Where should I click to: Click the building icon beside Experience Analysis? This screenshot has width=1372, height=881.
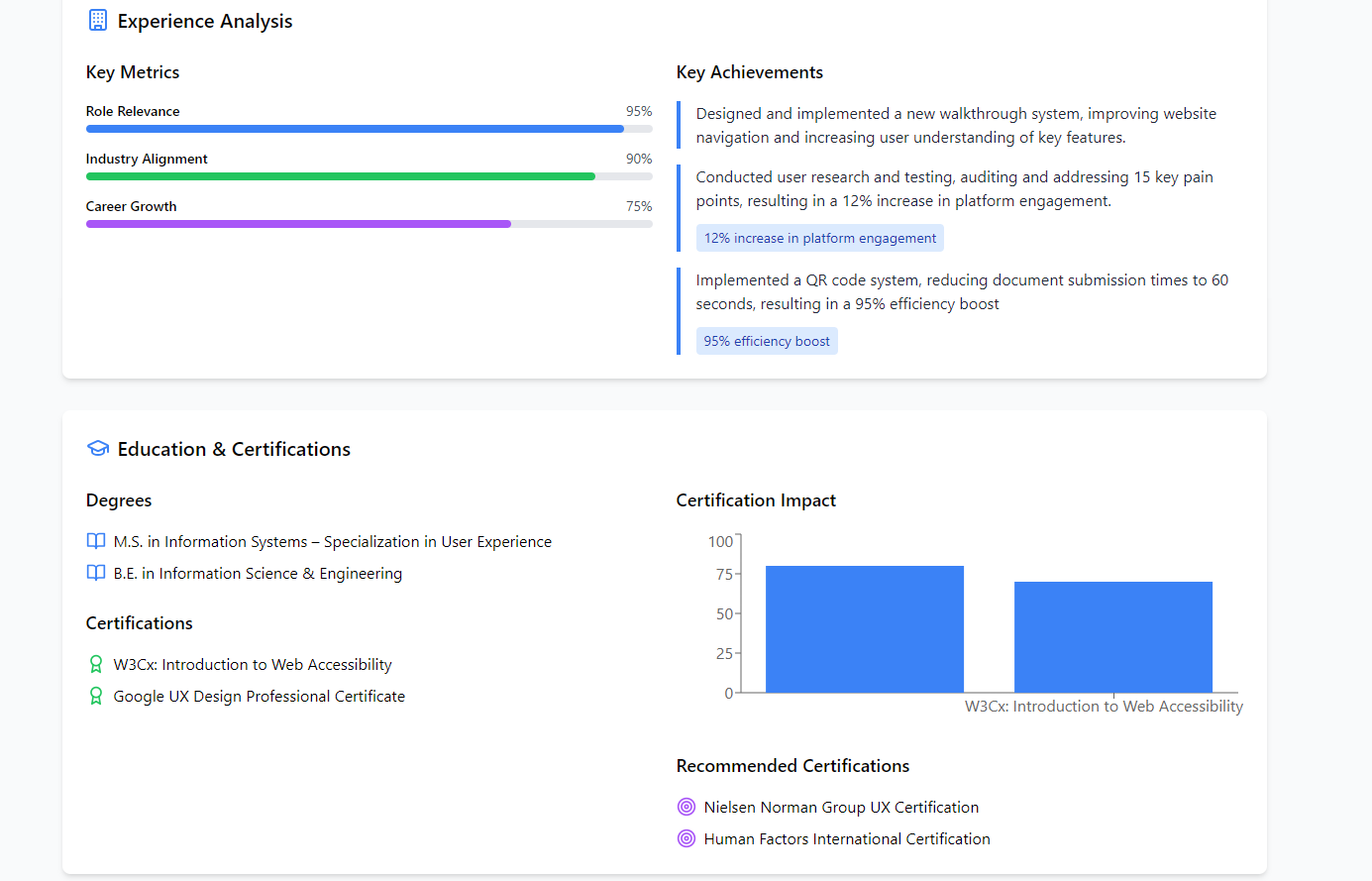97,20
